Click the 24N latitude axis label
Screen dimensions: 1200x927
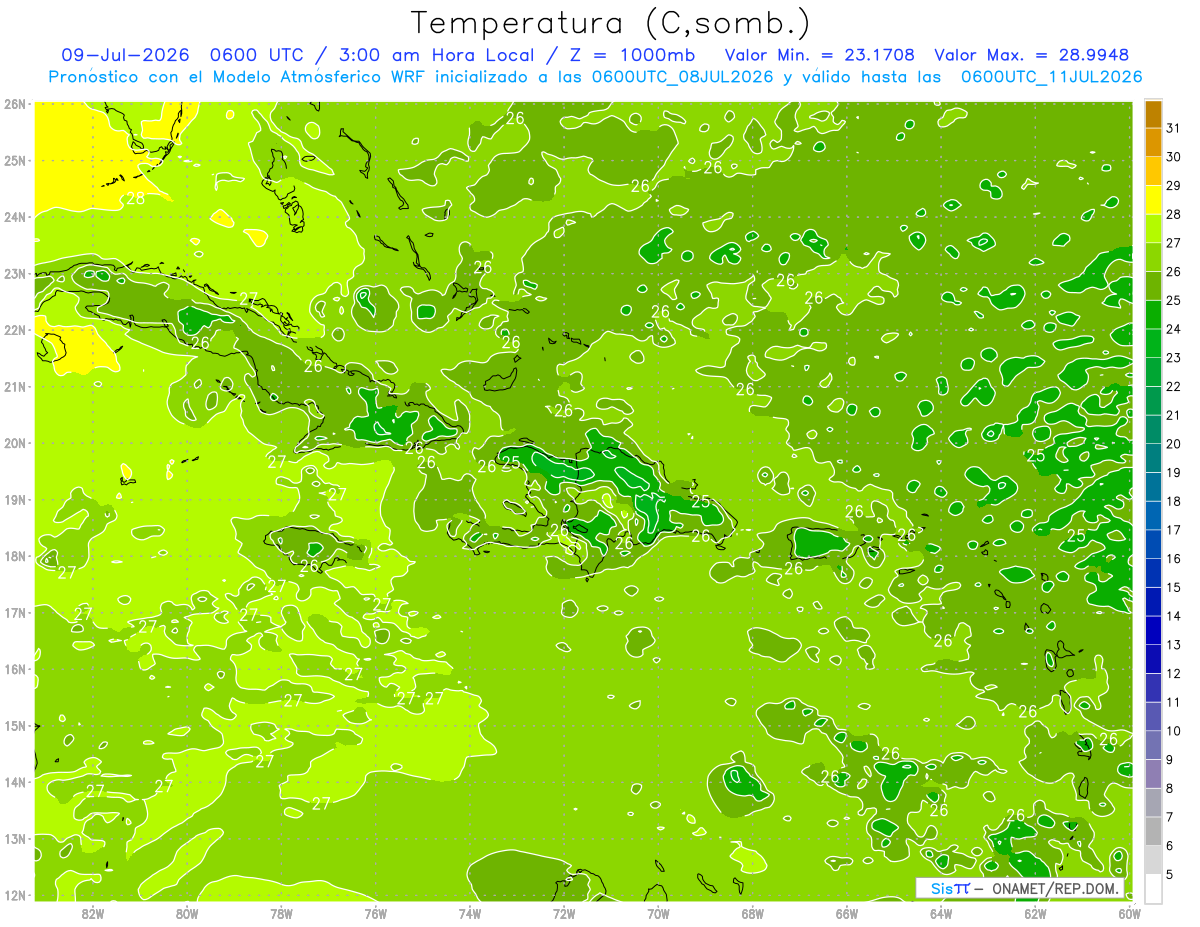coord(15,217)
